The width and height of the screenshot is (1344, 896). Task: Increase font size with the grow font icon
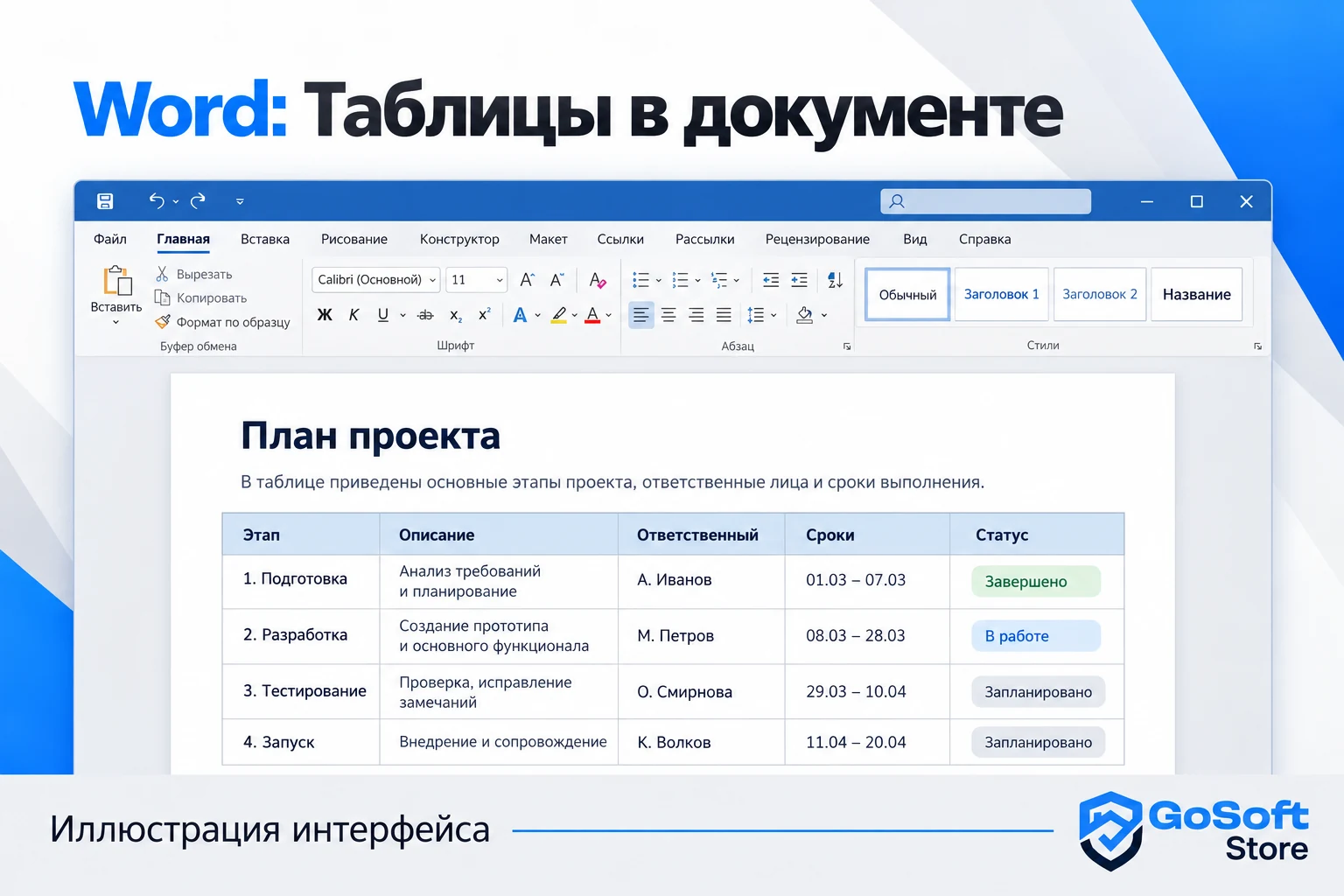click(x=527, y=280)
